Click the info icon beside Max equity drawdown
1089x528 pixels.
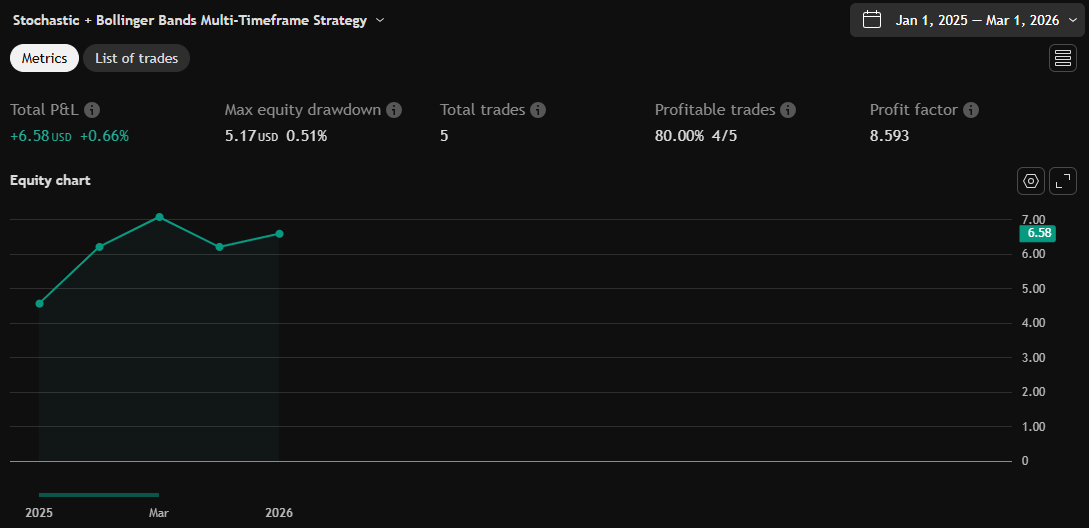tap(394, 110)
